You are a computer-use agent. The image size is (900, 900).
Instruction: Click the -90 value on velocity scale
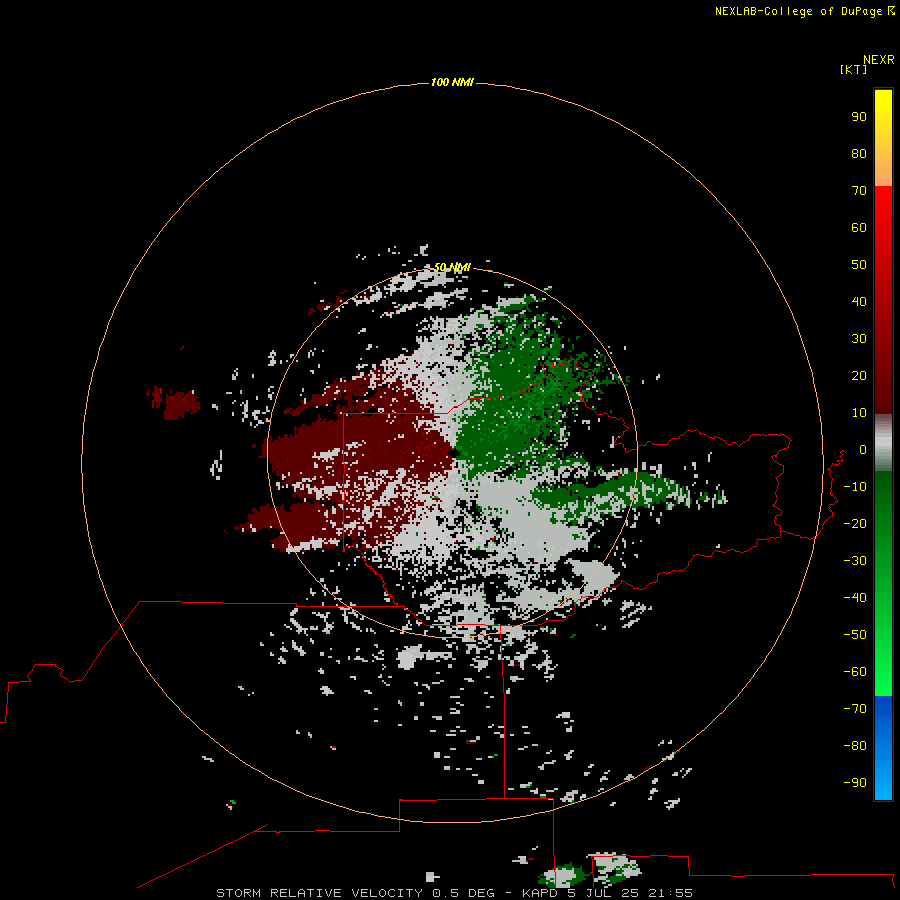[x=855, y=783]
